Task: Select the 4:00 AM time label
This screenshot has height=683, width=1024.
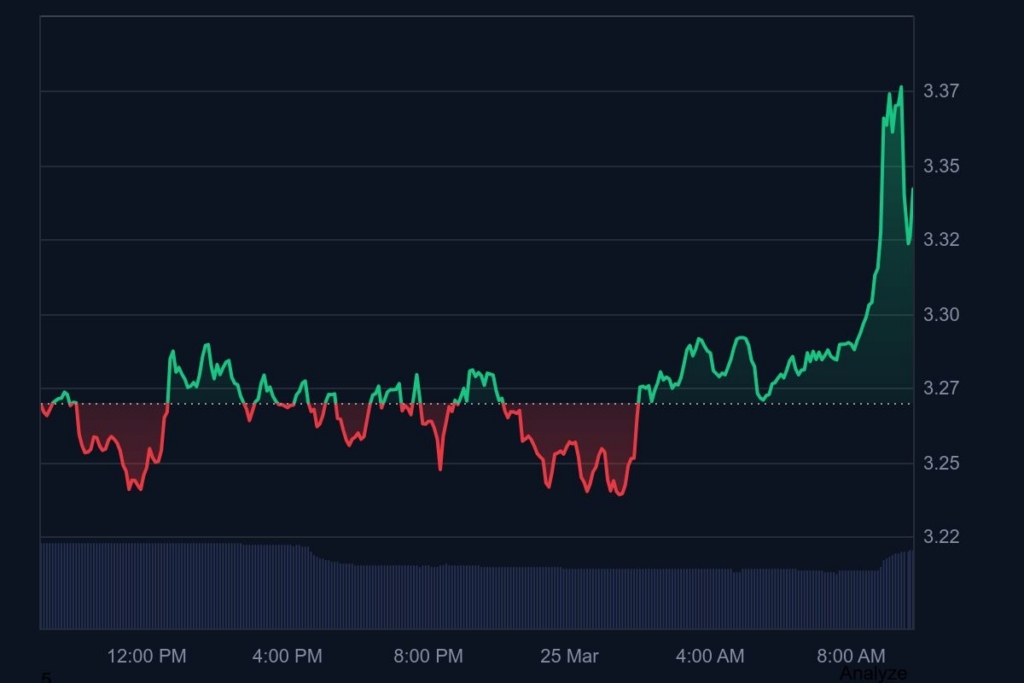Action: [x=709, y=656]
